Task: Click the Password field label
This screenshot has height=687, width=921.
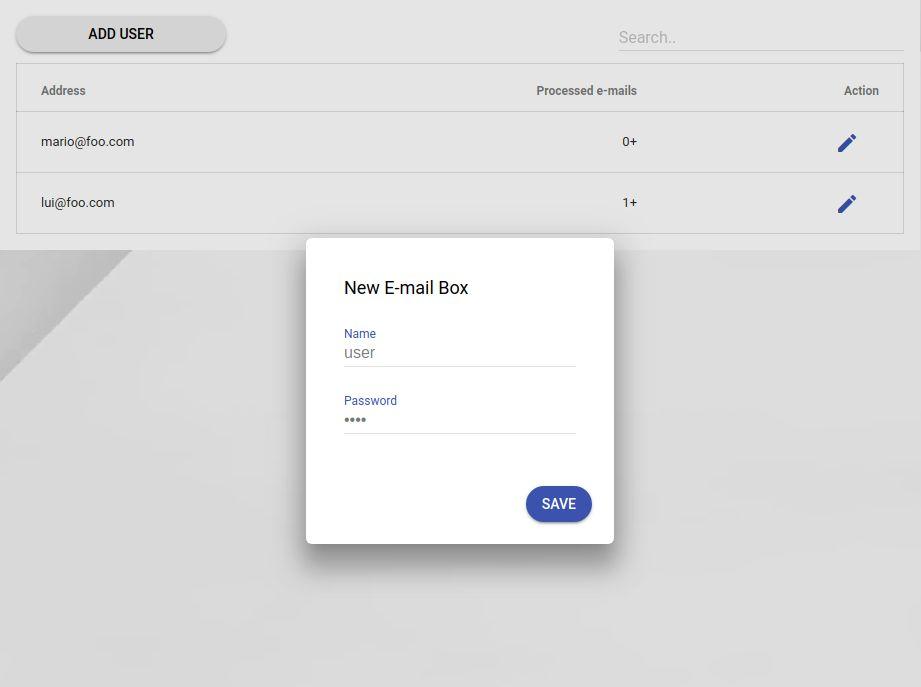Action: click(x=370, y=400)
